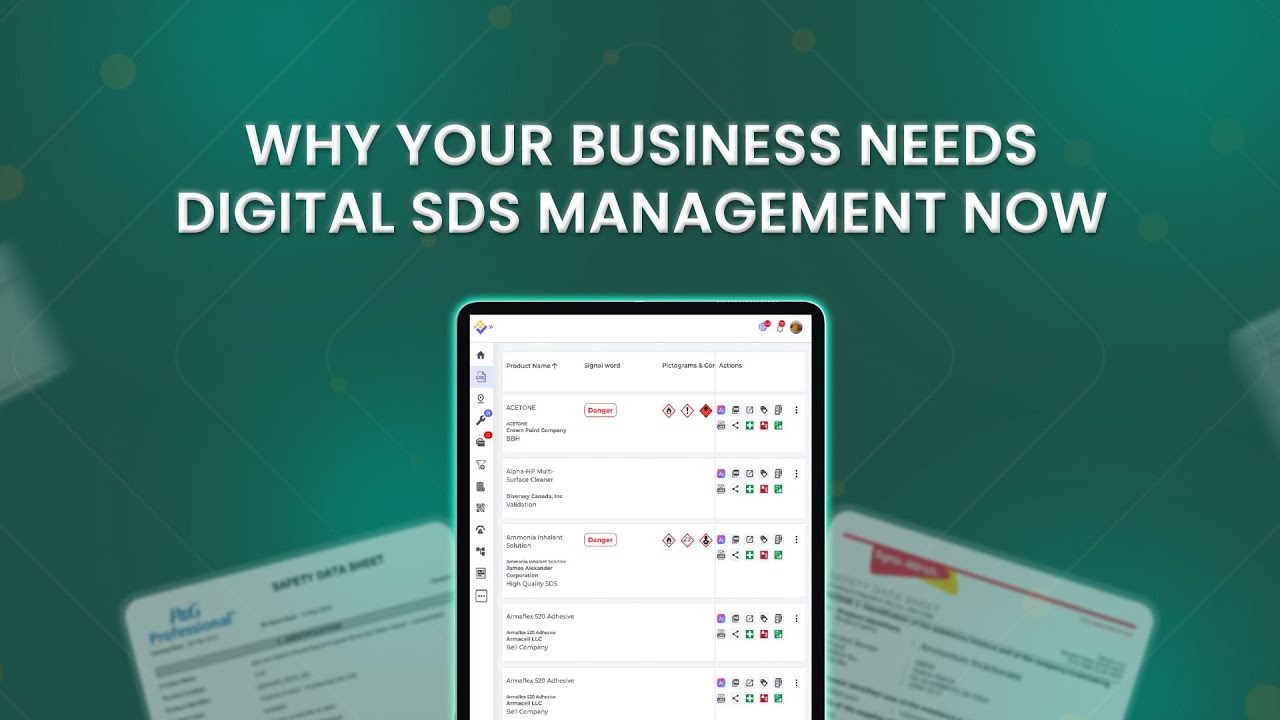Click the flame pictogram in the ACETONE row
The width and height of the screenshot is (1280, 720).
point(669,410)
